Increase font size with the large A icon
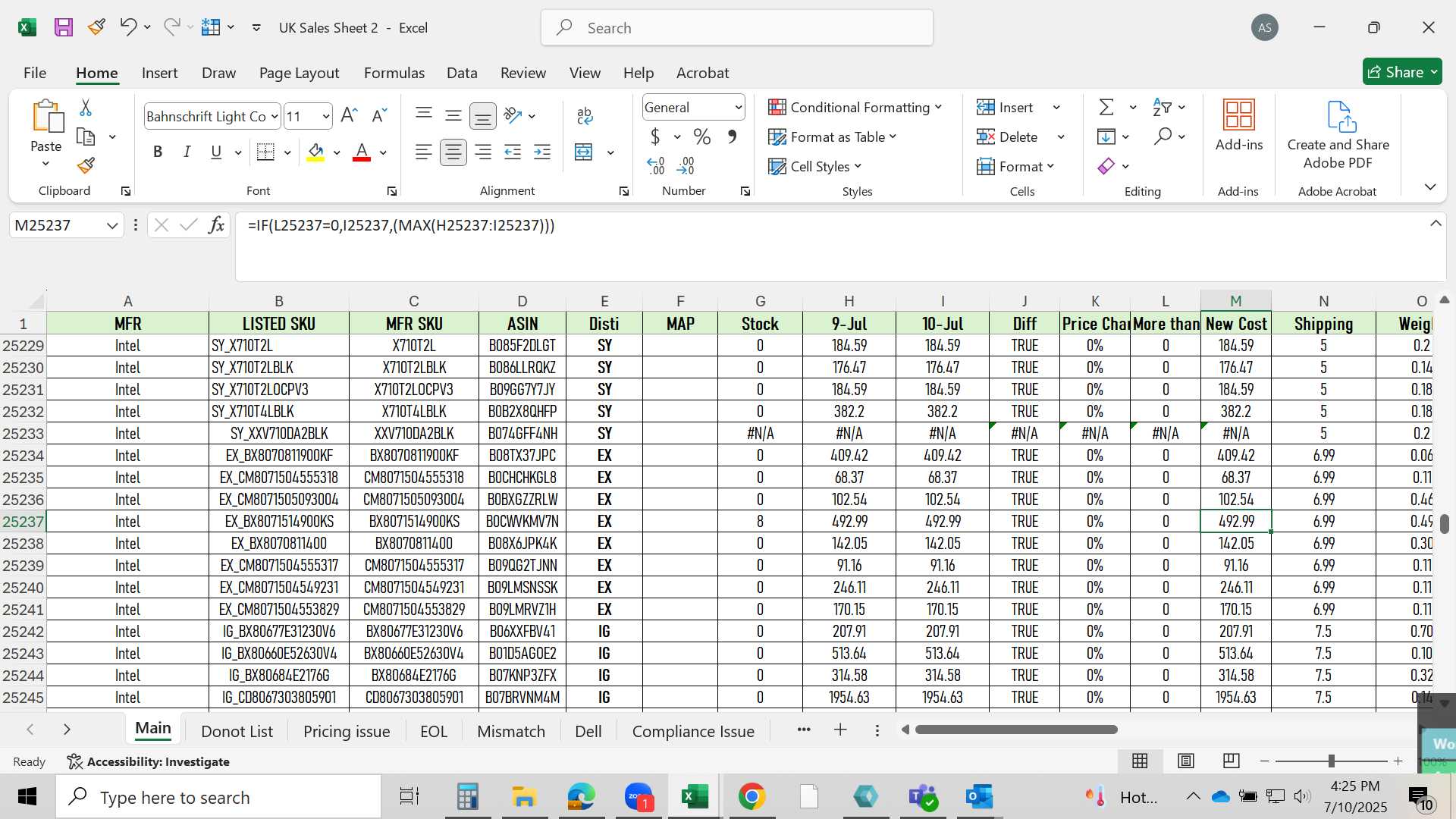The height and width of the screenshot is (819, 1456). click(x=349, y=115)
